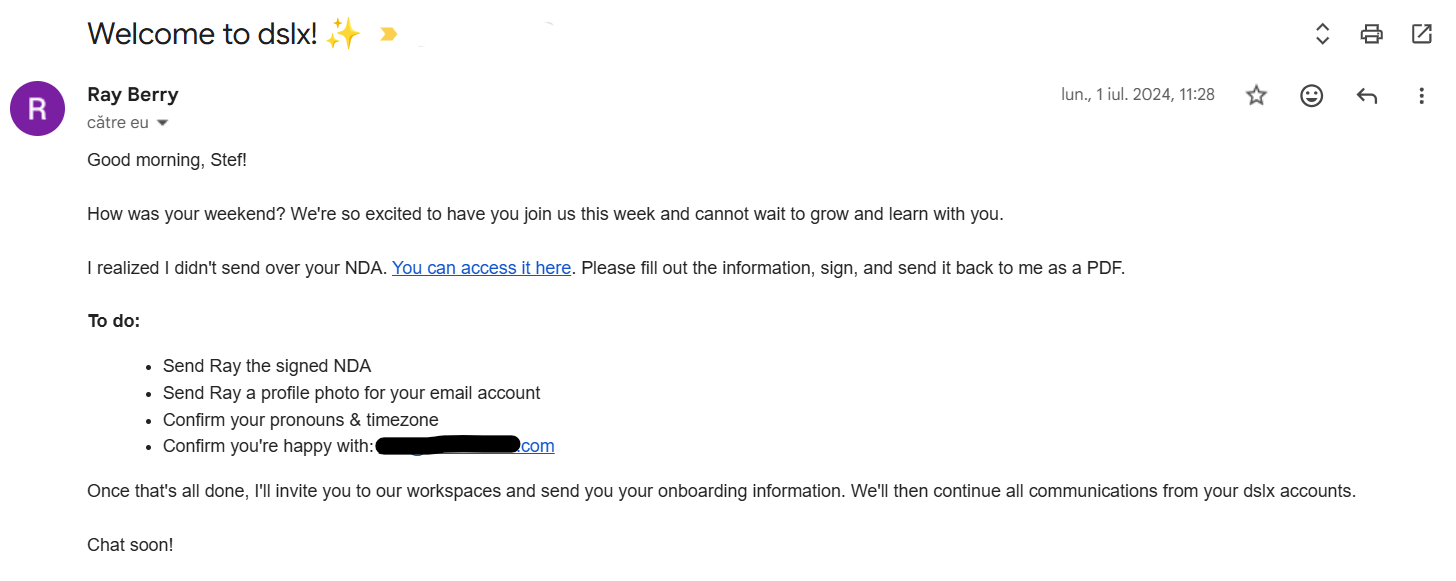Reply to Ray Berry using the arrow icon

(1367, 96)
